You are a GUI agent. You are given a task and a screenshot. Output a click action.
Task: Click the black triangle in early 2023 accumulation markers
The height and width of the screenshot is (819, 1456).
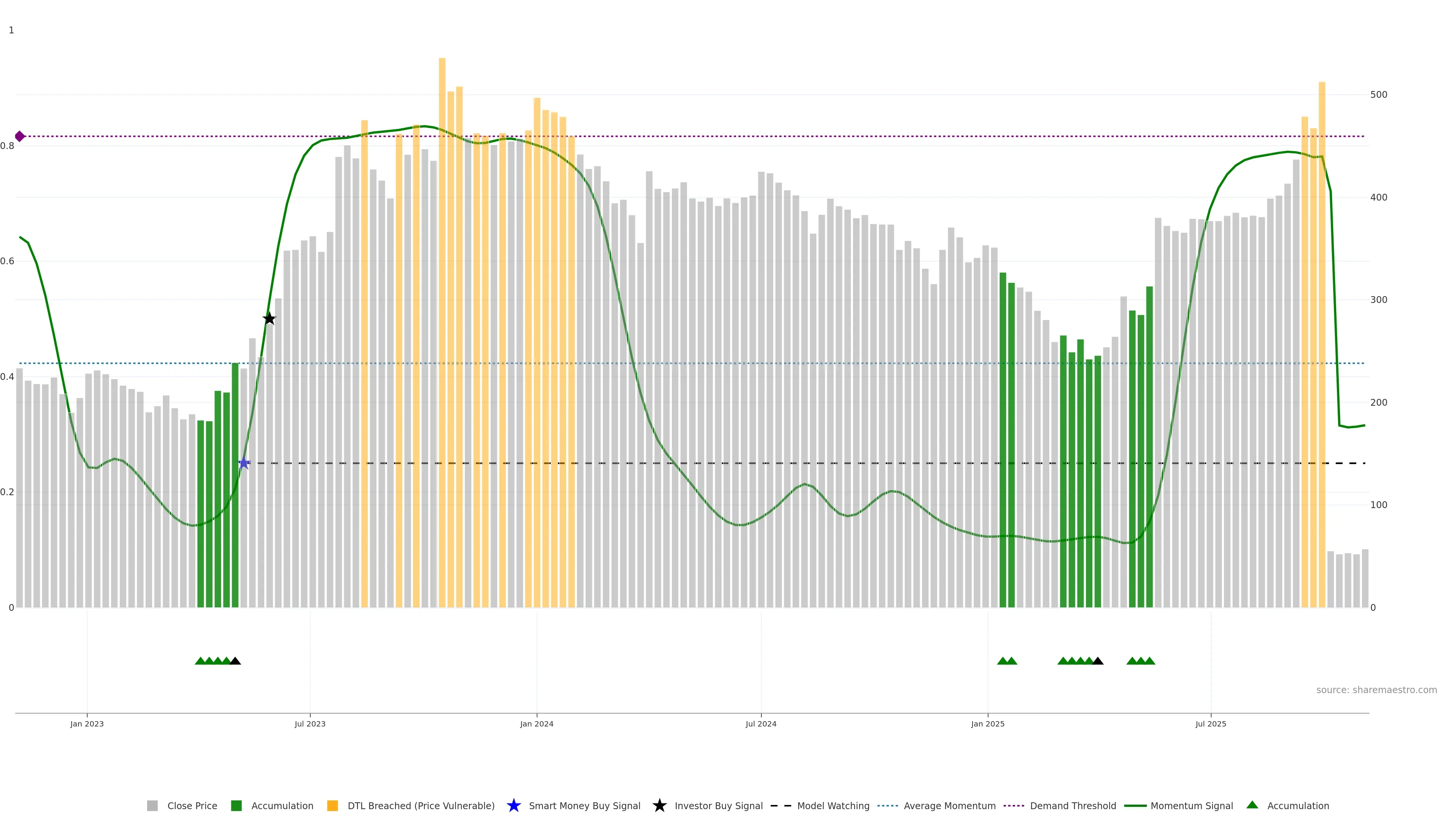pos(236,661)
